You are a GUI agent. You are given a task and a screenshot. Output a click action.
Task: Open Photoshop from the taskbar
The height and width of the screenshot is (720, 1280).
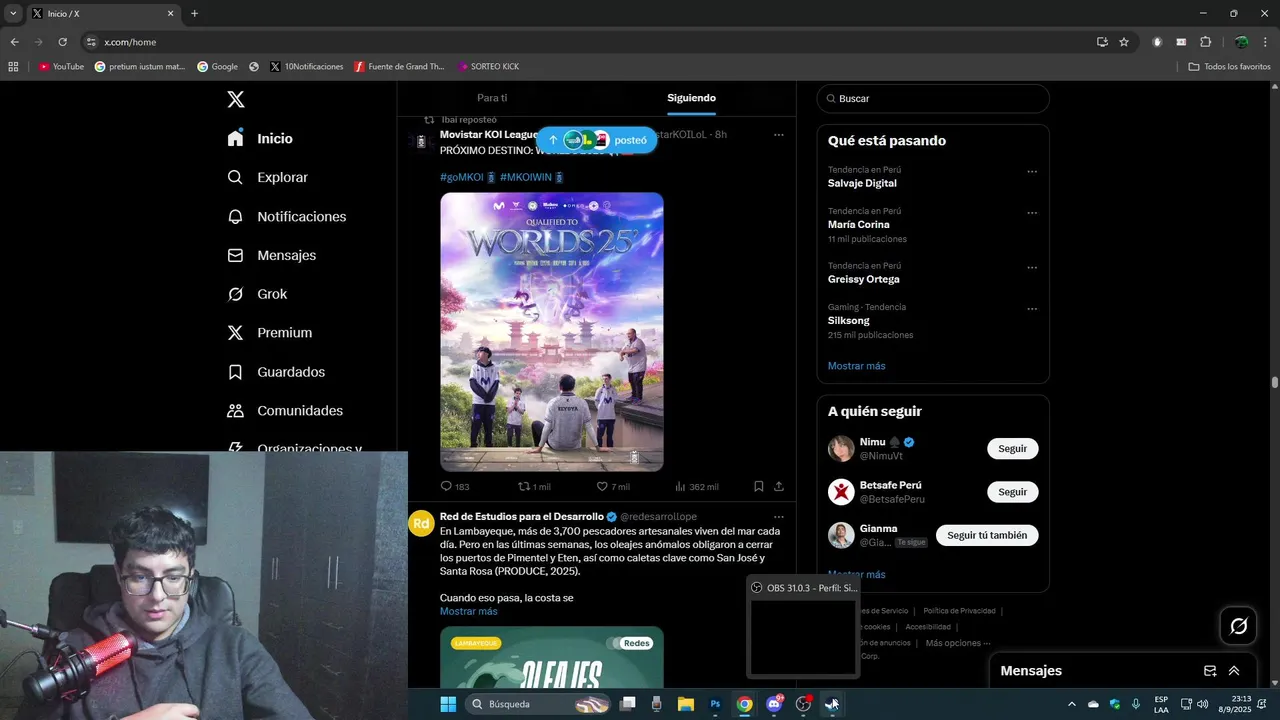pyautogui.click(x=715, y=704)
